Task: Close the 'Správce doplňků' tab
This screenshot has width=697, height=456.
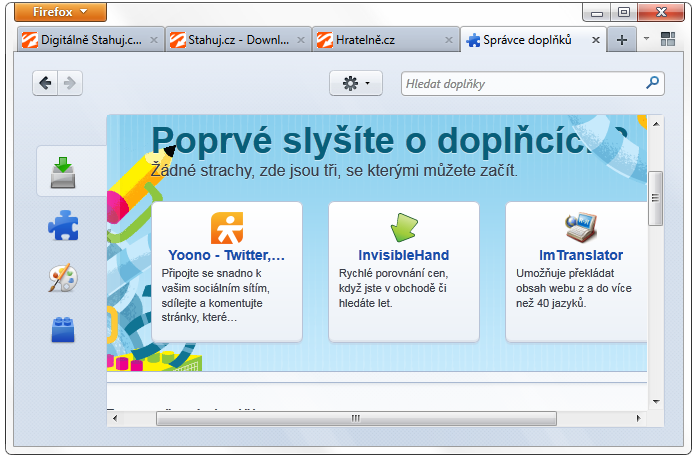Action: point(596,40)
